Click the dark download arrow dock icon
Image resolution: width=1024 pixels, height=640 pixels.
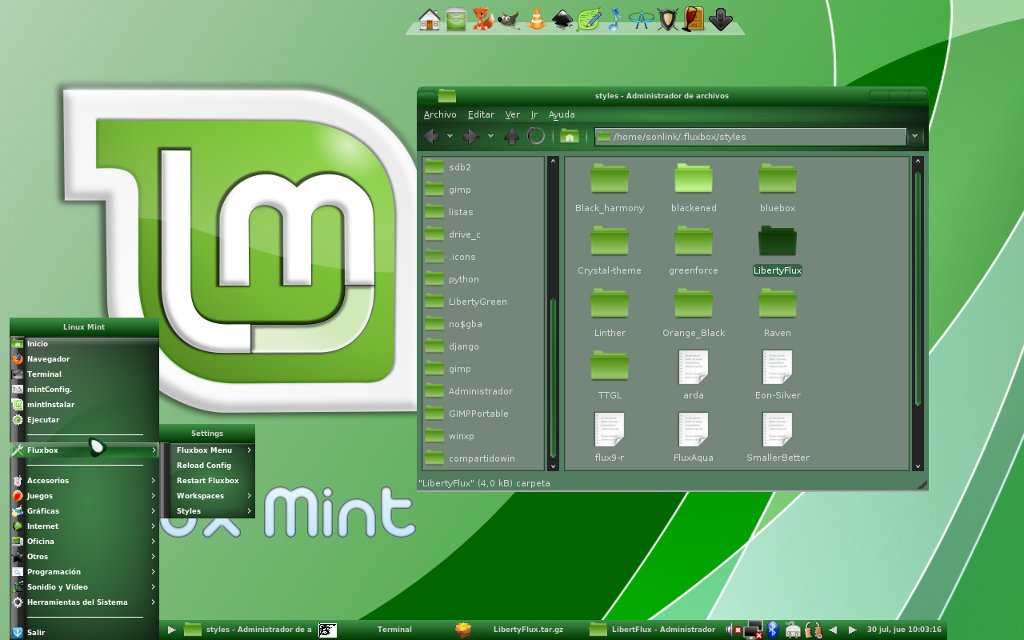tap(721, 20)
